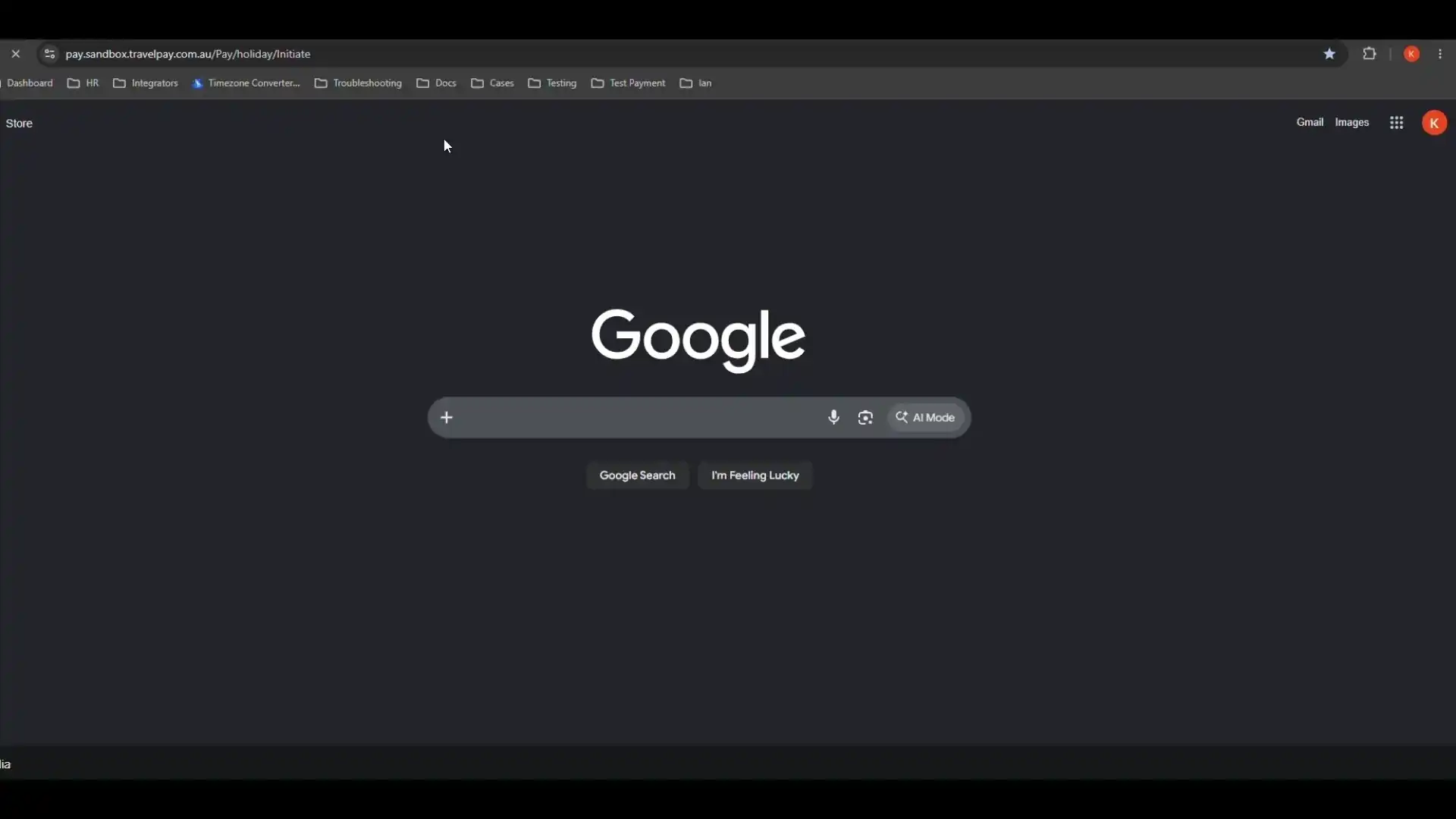Start voice search with microphone icon

click(x=833, y=417)
